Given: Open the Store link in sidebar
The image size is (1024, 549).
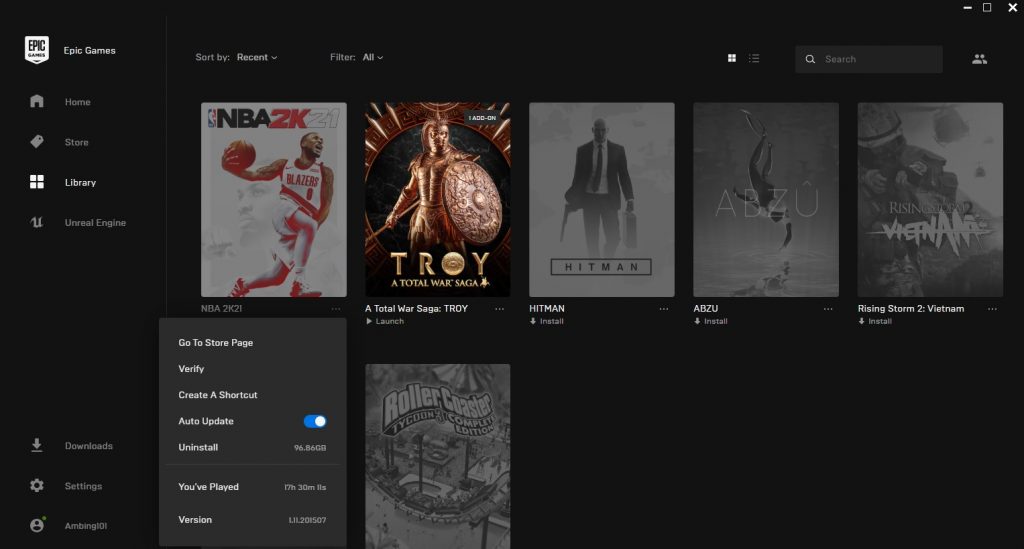Looking at the screenshot, I should [x=76, y=142].
